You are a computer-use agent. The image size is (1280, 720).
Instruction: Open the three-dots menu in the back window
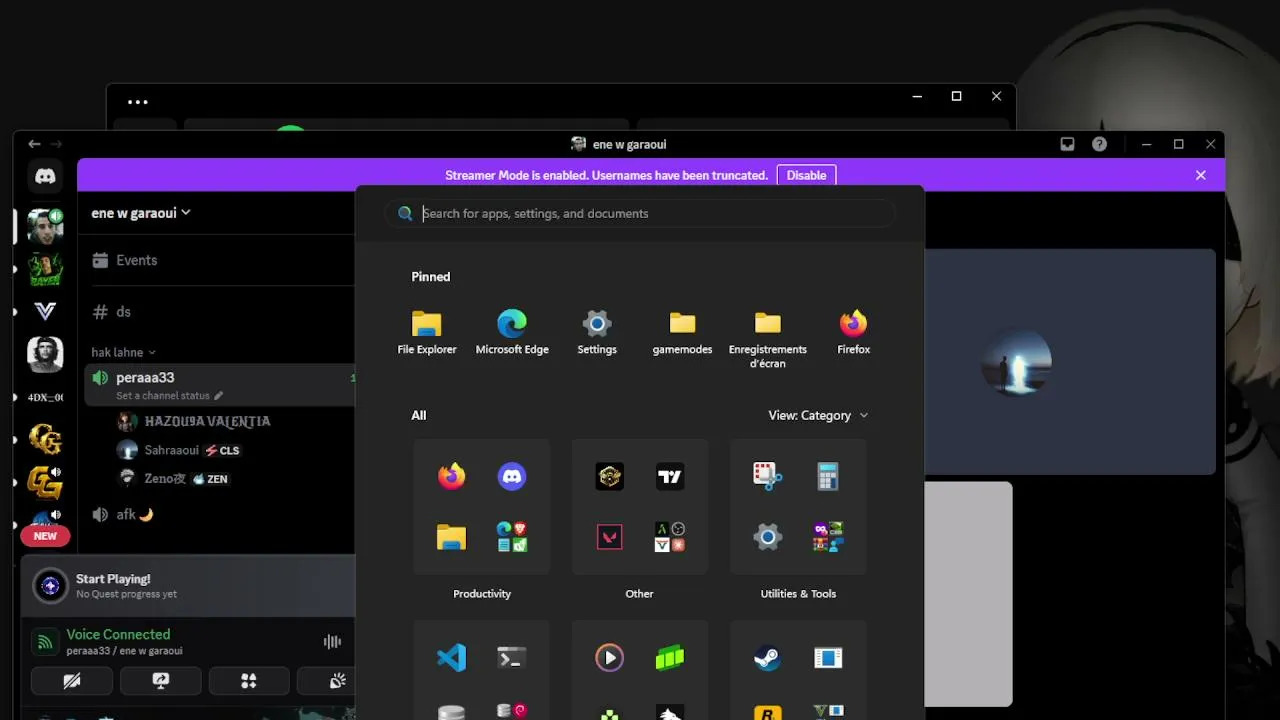coord(138,102)
